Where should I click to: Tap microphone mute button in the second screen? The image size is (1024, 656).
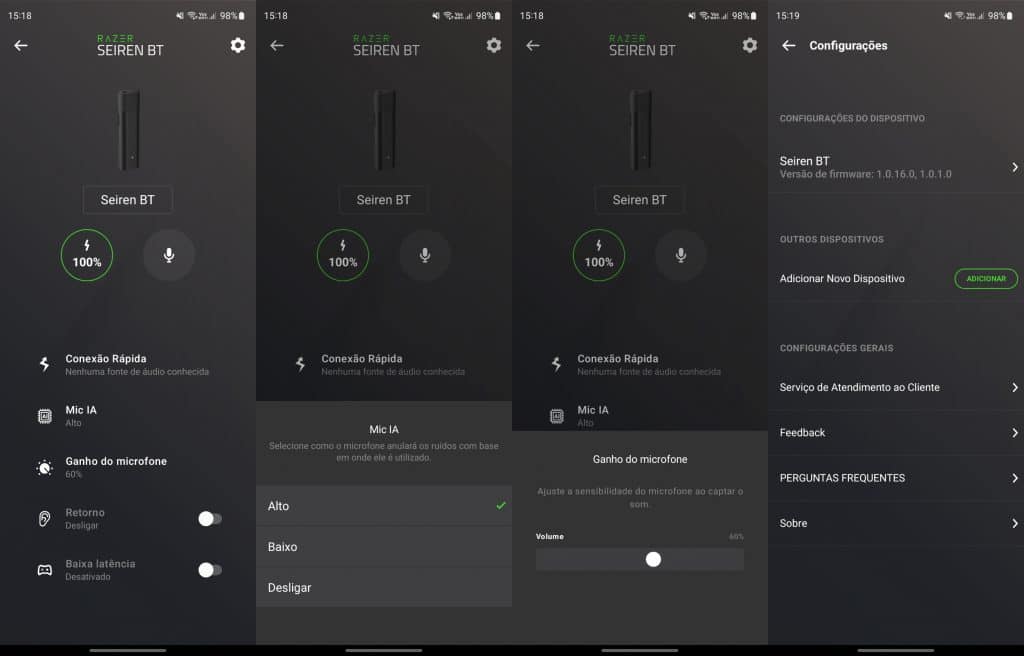click(424, 255)
